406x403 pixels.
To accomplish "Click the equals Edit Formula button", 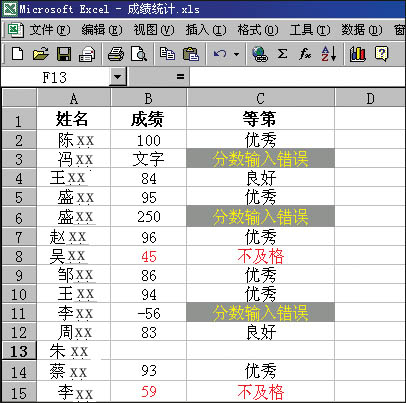I will tap(180, 77).
